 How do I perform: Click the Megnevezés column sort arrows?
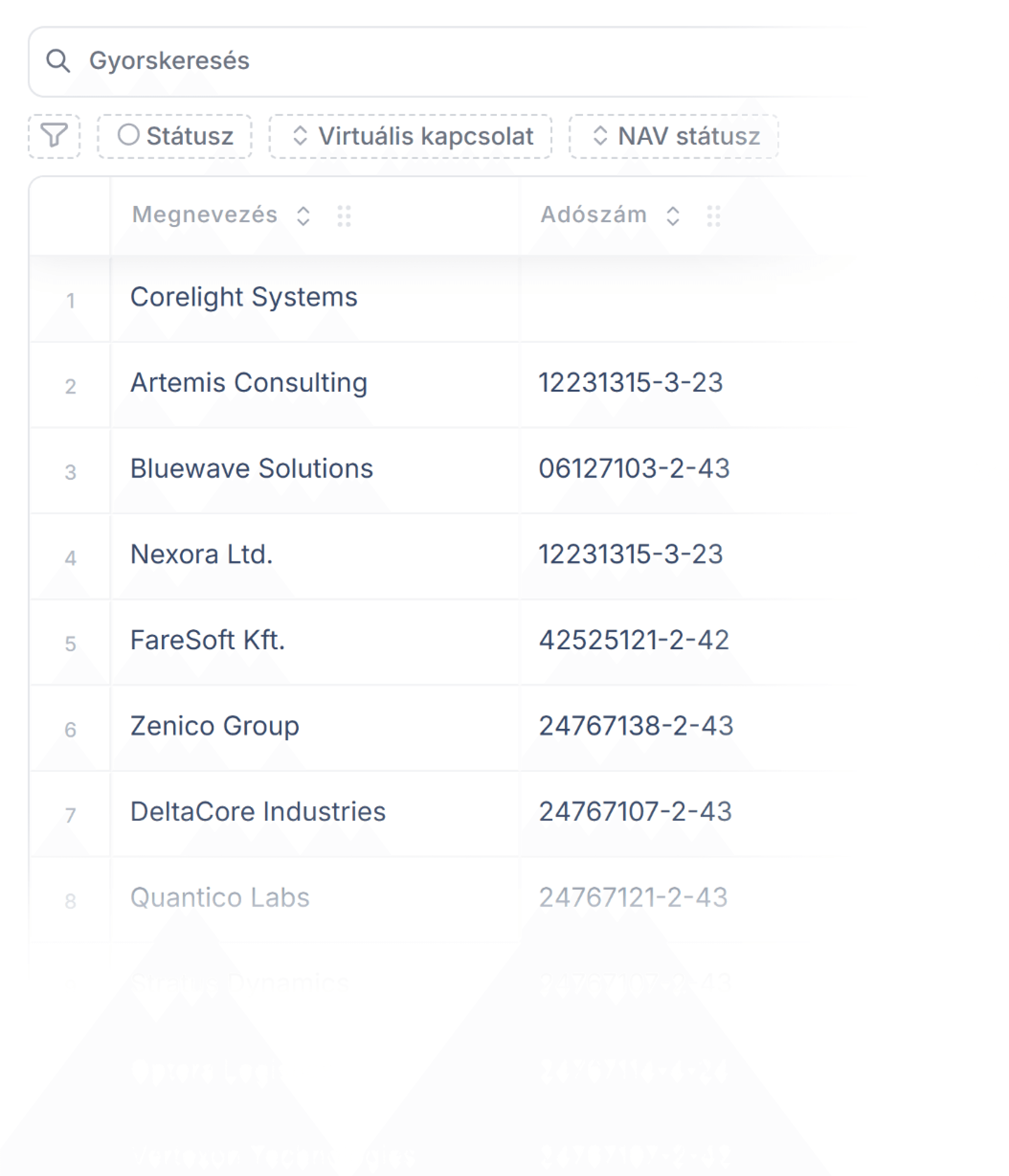[x=303, y=216]
